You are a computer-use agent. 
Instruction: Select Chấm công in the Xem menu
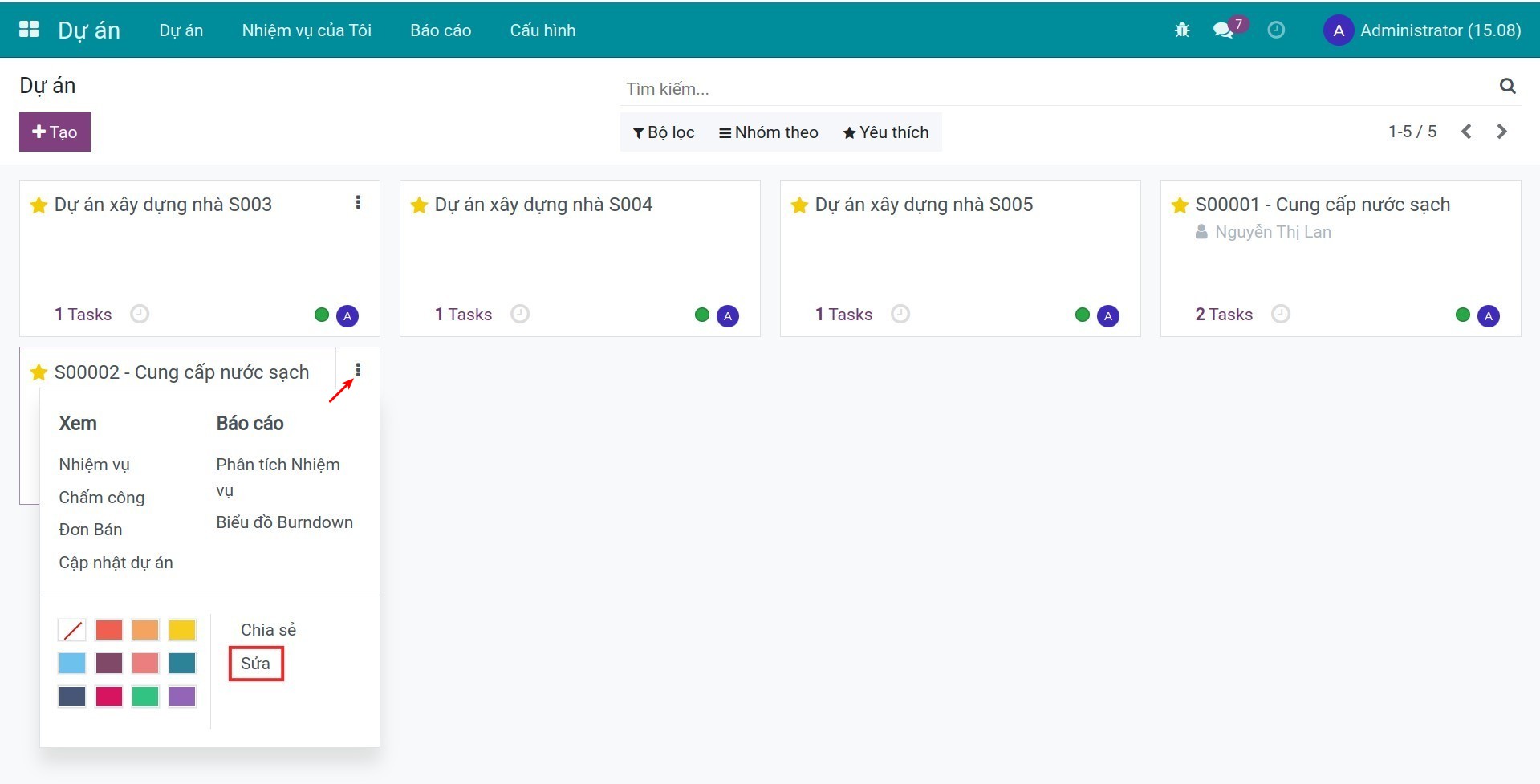tap(102, 498)
